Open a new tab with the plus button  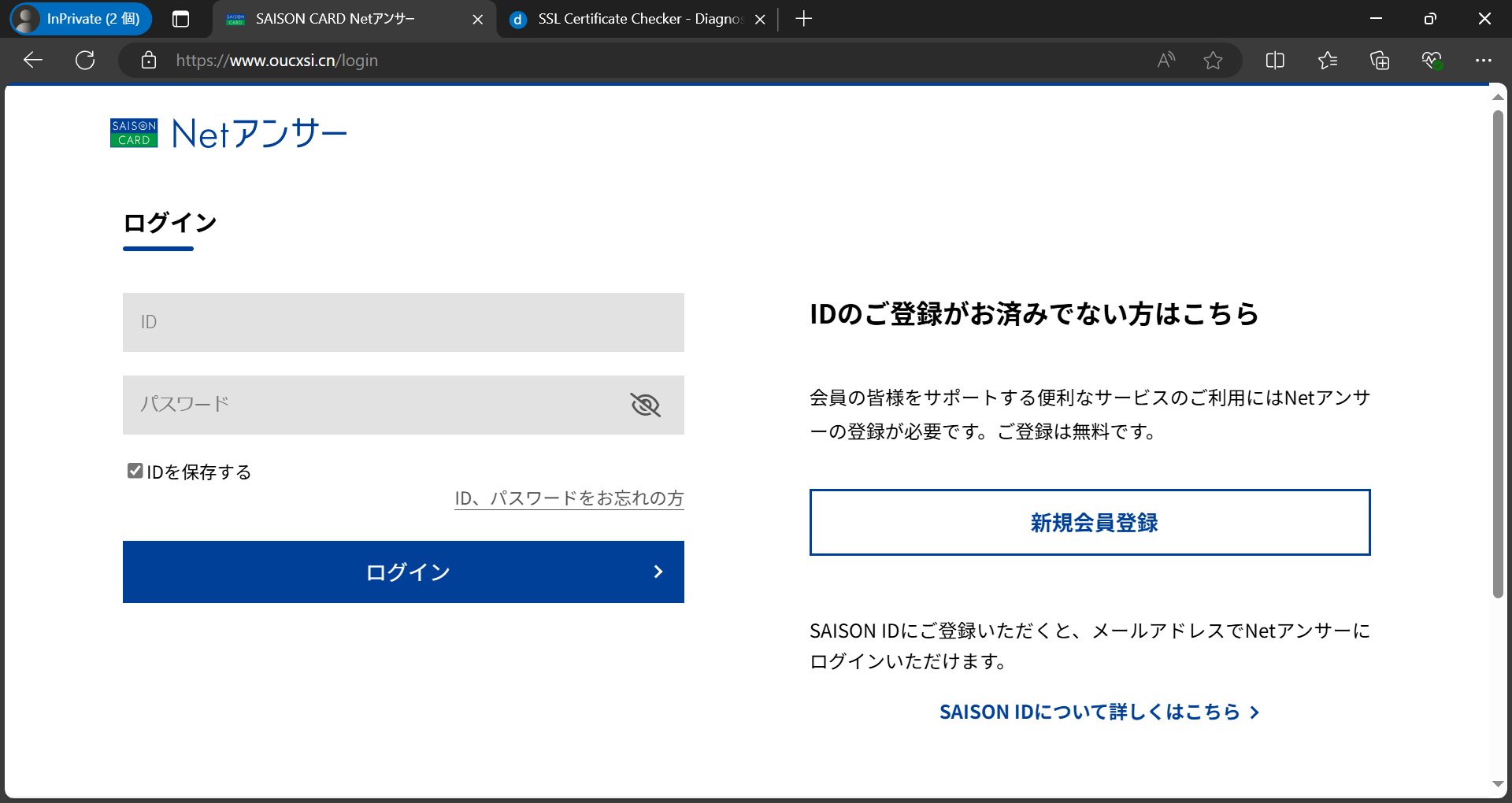pyautogui.click(x=803, y=19)
